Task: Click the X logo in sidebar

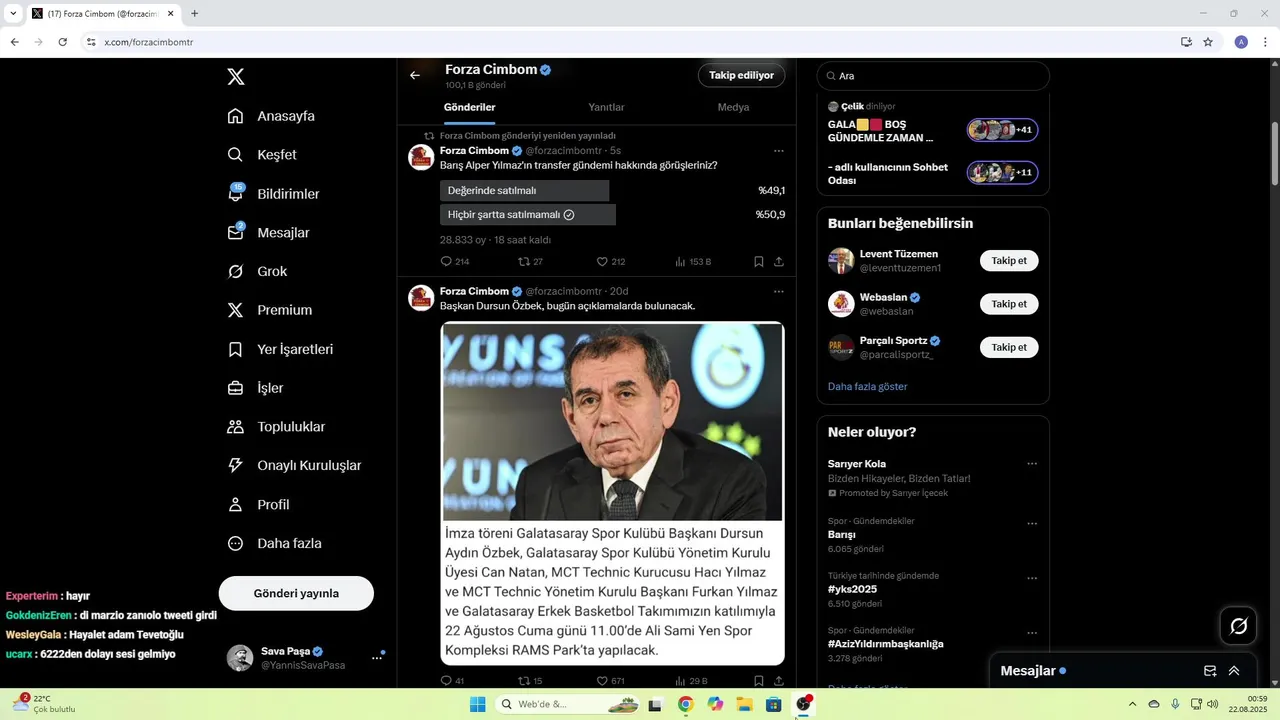Action: click(236, 77)
